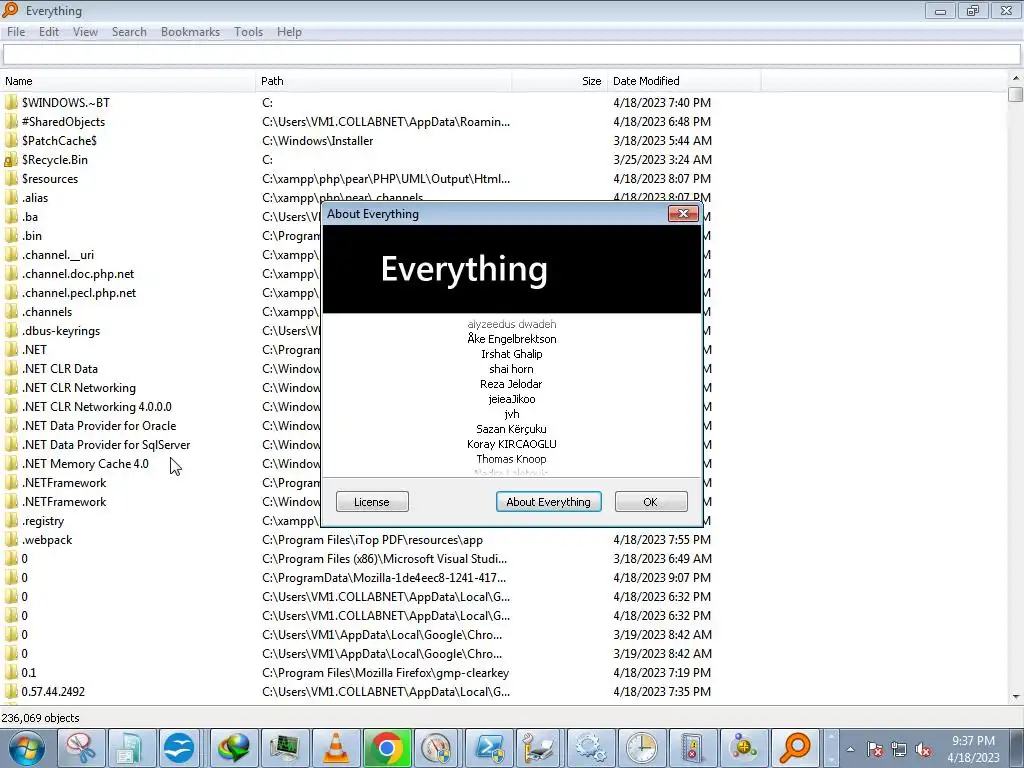Click the results list vertical scrollbar thumb
This screenshot has height=768, width=1024.
click(x=1016, y=94)
